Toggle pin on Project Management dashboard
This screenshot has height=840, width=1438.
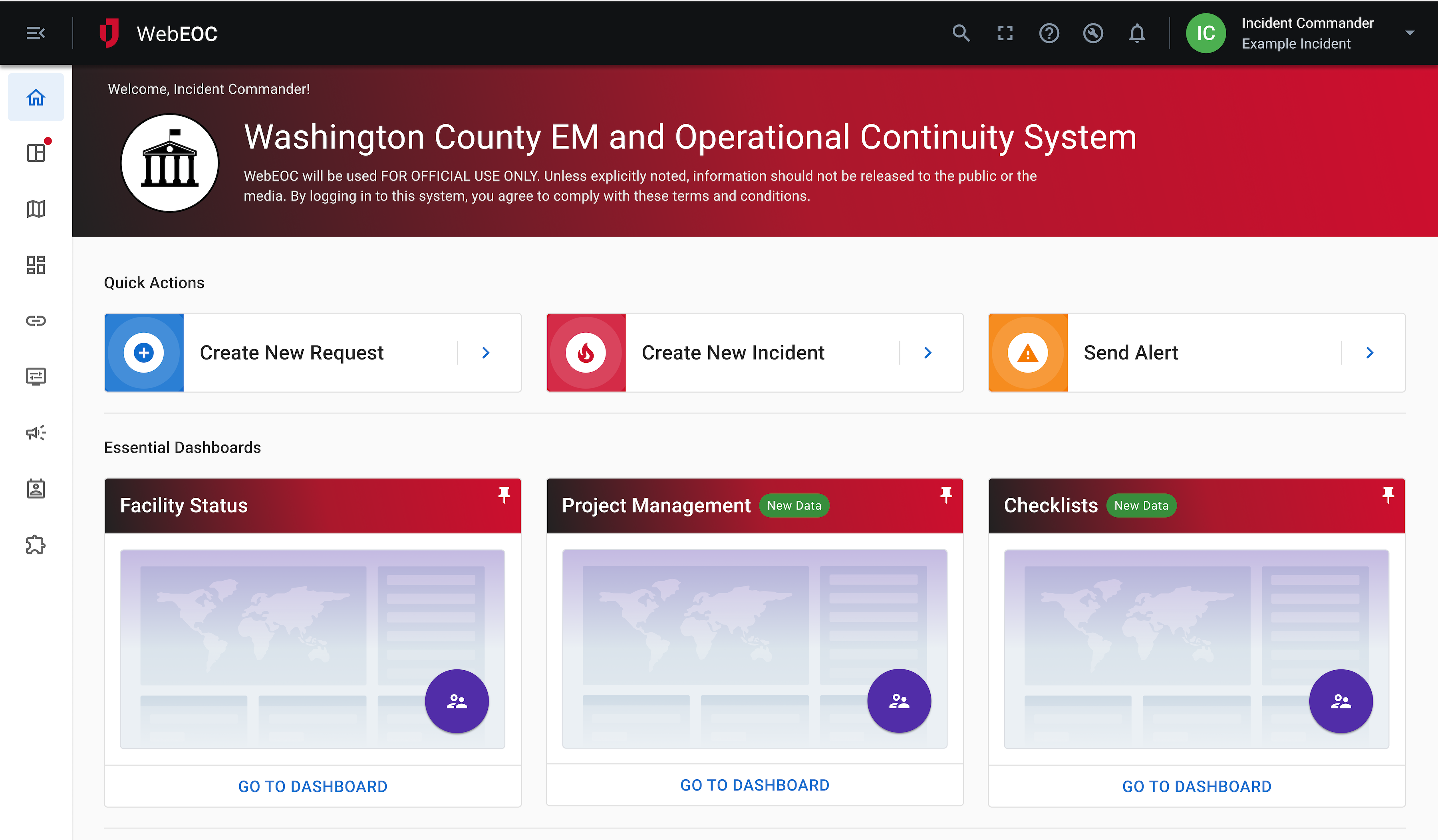pyautogui.click(x=946, y=494)
